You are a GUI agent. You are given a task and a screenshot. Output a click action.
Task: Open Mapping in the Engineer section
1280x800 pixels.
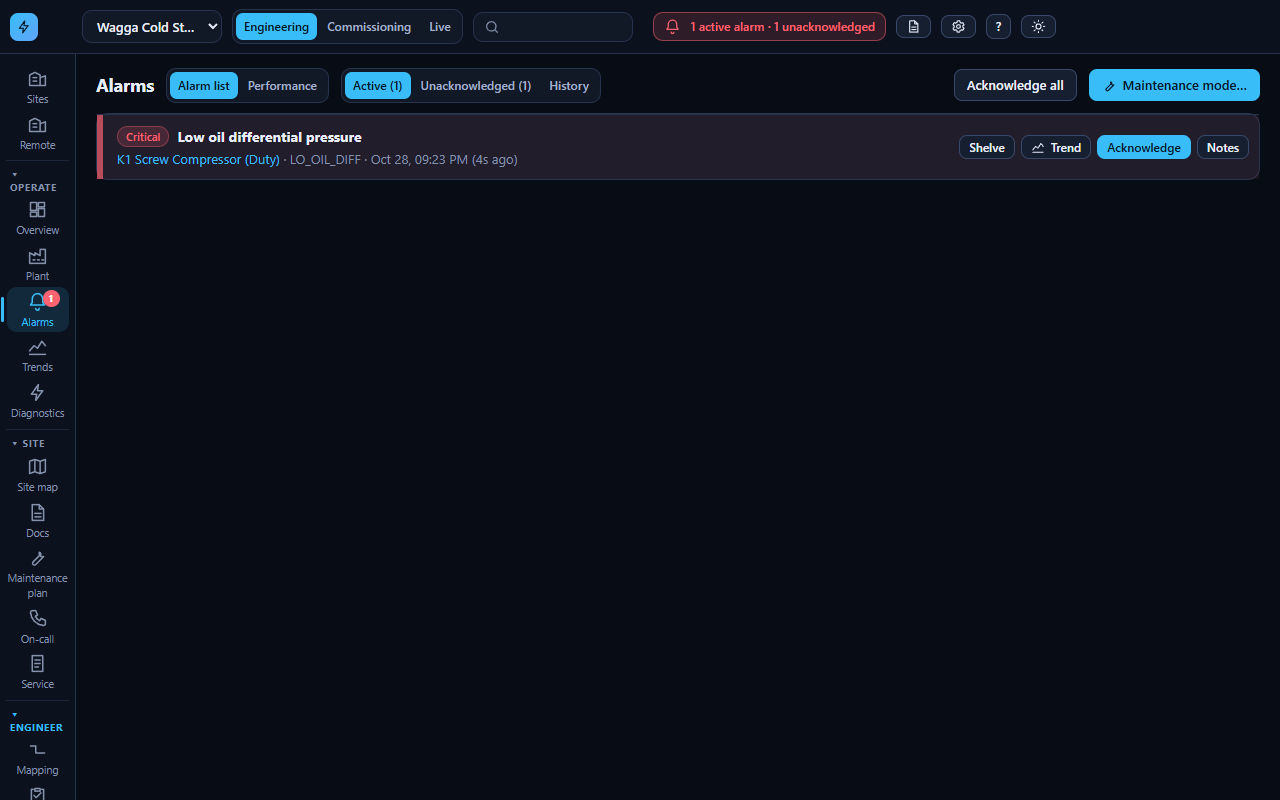pyautogui.click(x=37, y=759)
